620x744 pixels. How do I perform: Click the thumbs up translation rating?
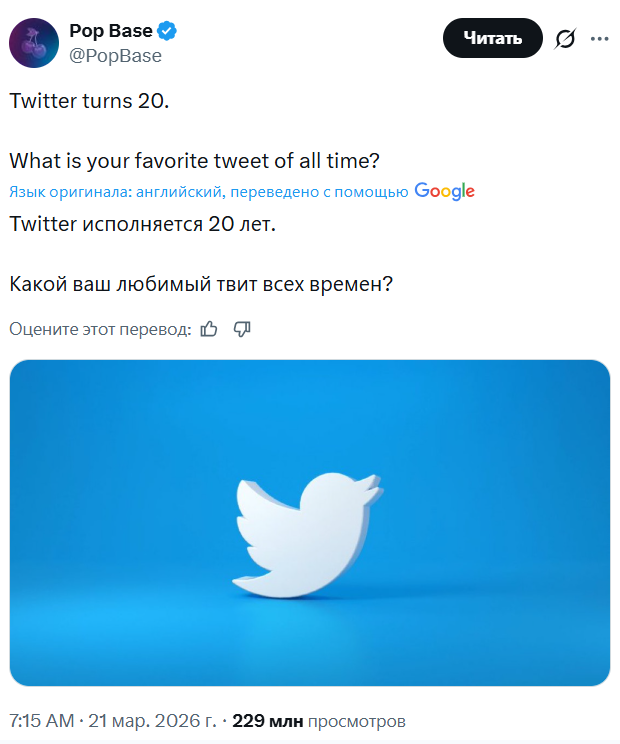pyautogui.click(x=209, y=329)
